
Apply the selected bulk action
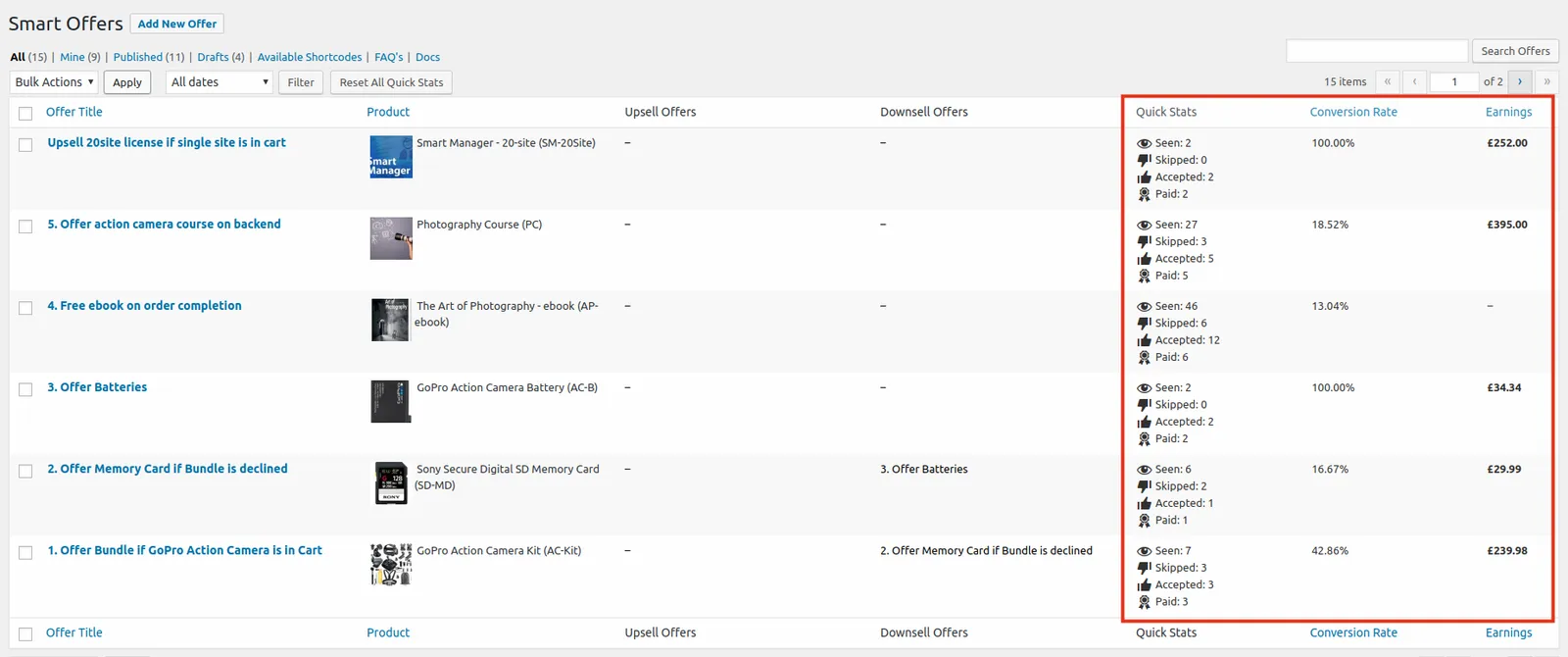click(127, 82)
